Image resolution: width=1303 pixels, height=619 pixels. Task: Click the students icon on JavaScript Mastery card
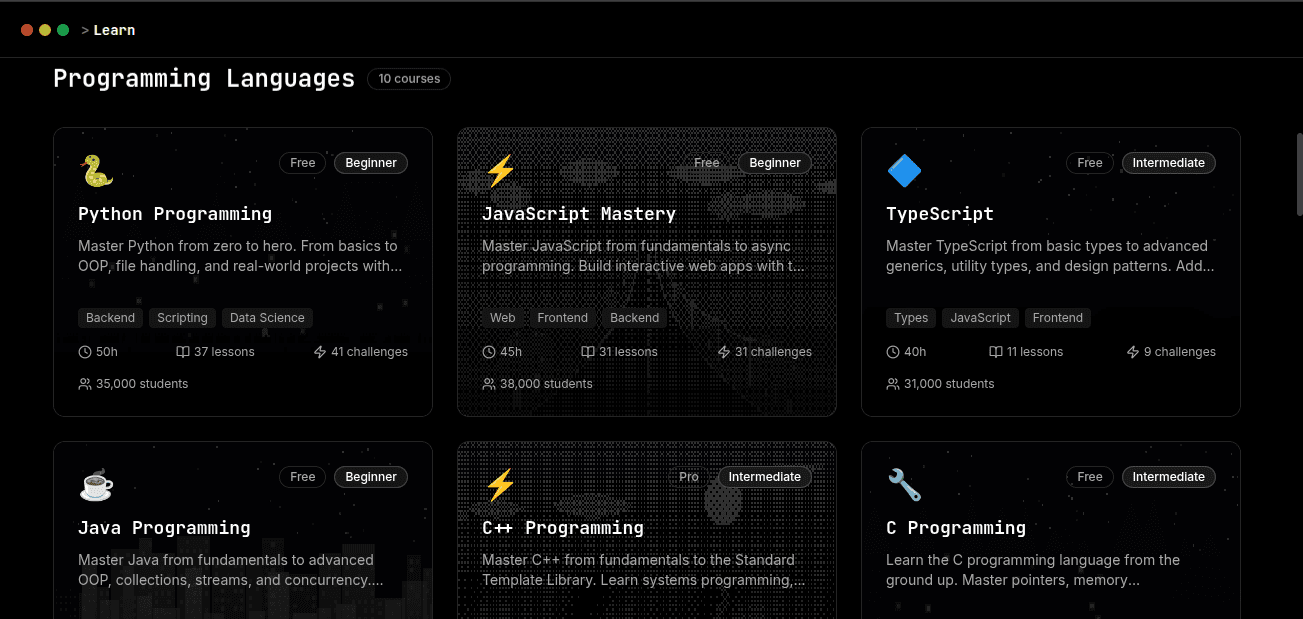tap(489, 383)
